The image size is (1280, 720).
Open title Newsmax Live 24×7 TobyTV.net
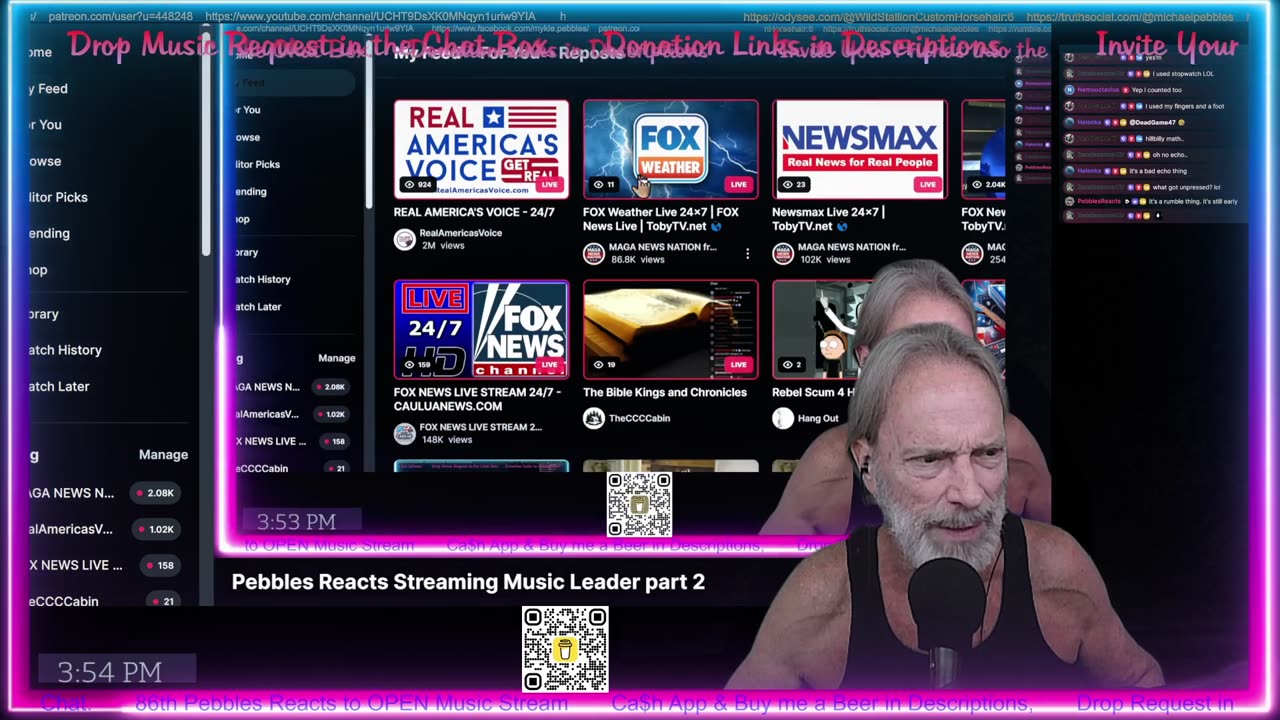[828, 219]
